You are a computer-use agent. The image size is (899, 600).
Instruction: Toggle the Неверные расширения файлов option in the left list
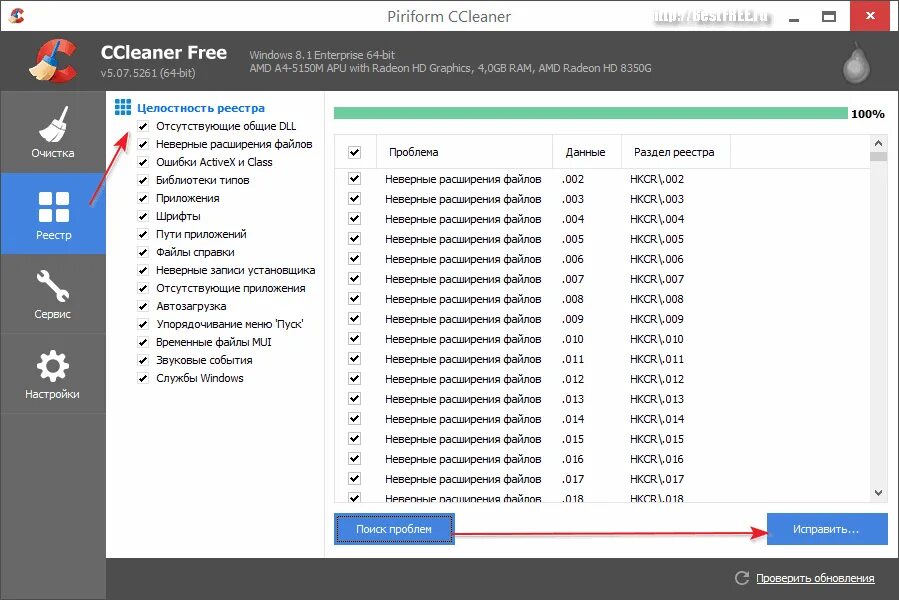click(143, 144)
